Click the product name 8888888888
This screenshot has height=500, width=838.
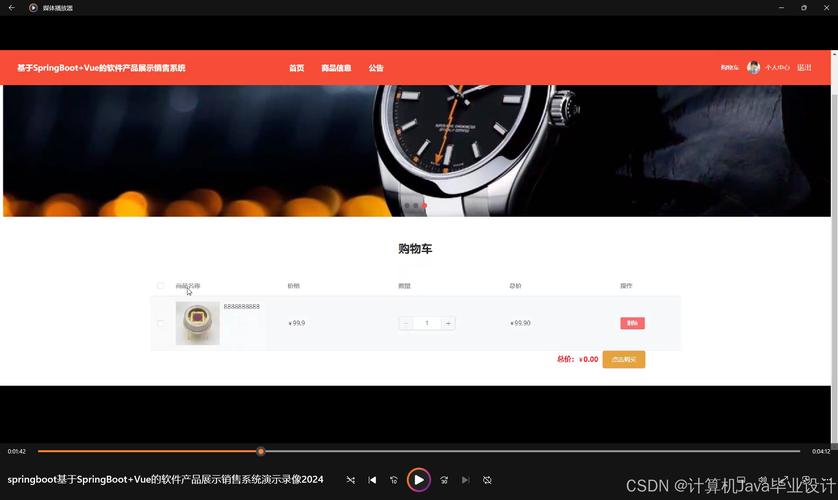pos(242,307)
